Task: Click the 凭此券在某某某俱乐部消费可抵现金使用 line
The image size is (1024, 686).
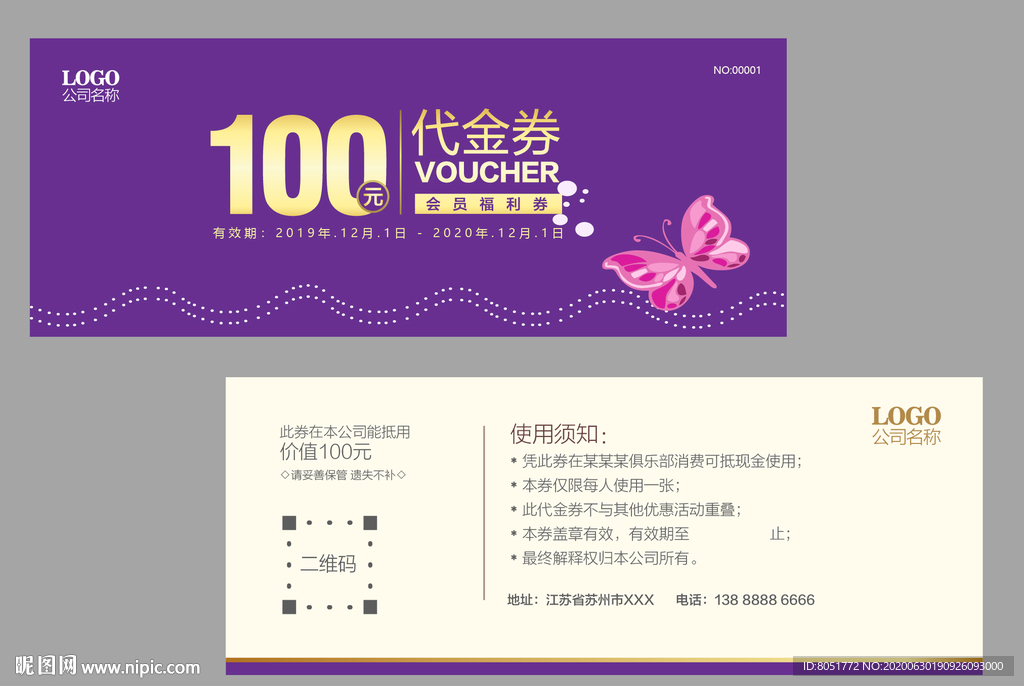Action: tap(656, 461)
